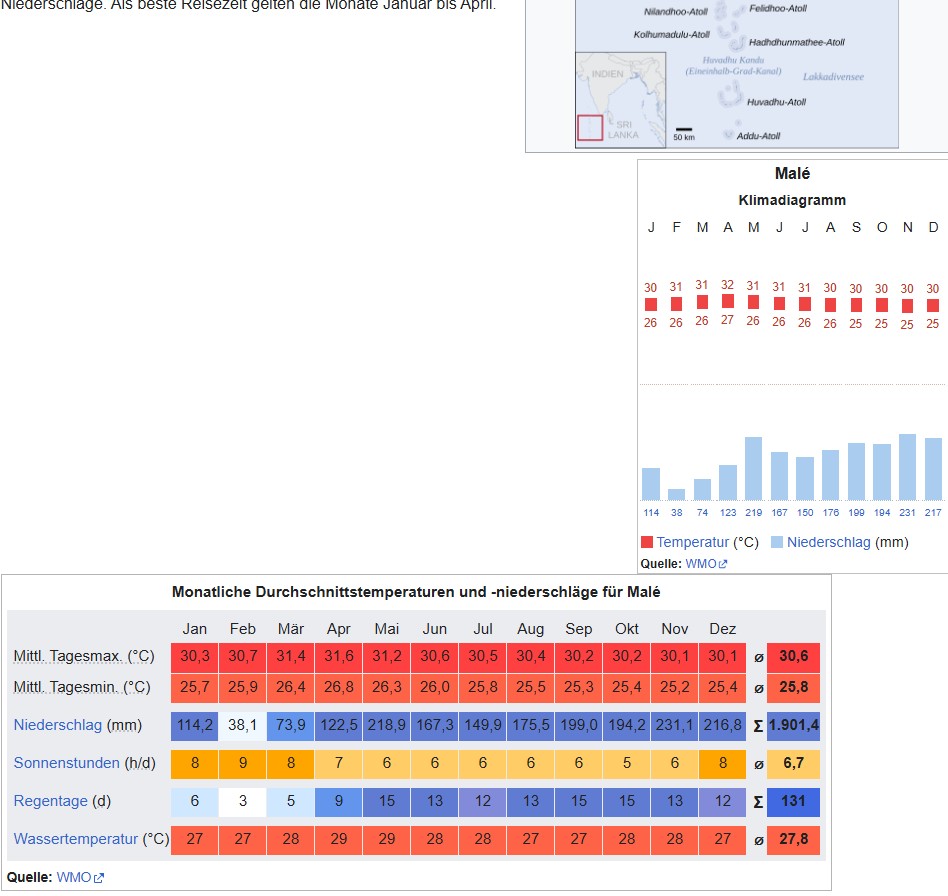Click the Niederschlag link in the chart legend
Image resolution: width=948 pixels, height=896 pixels.
click(x=828, y=542)
